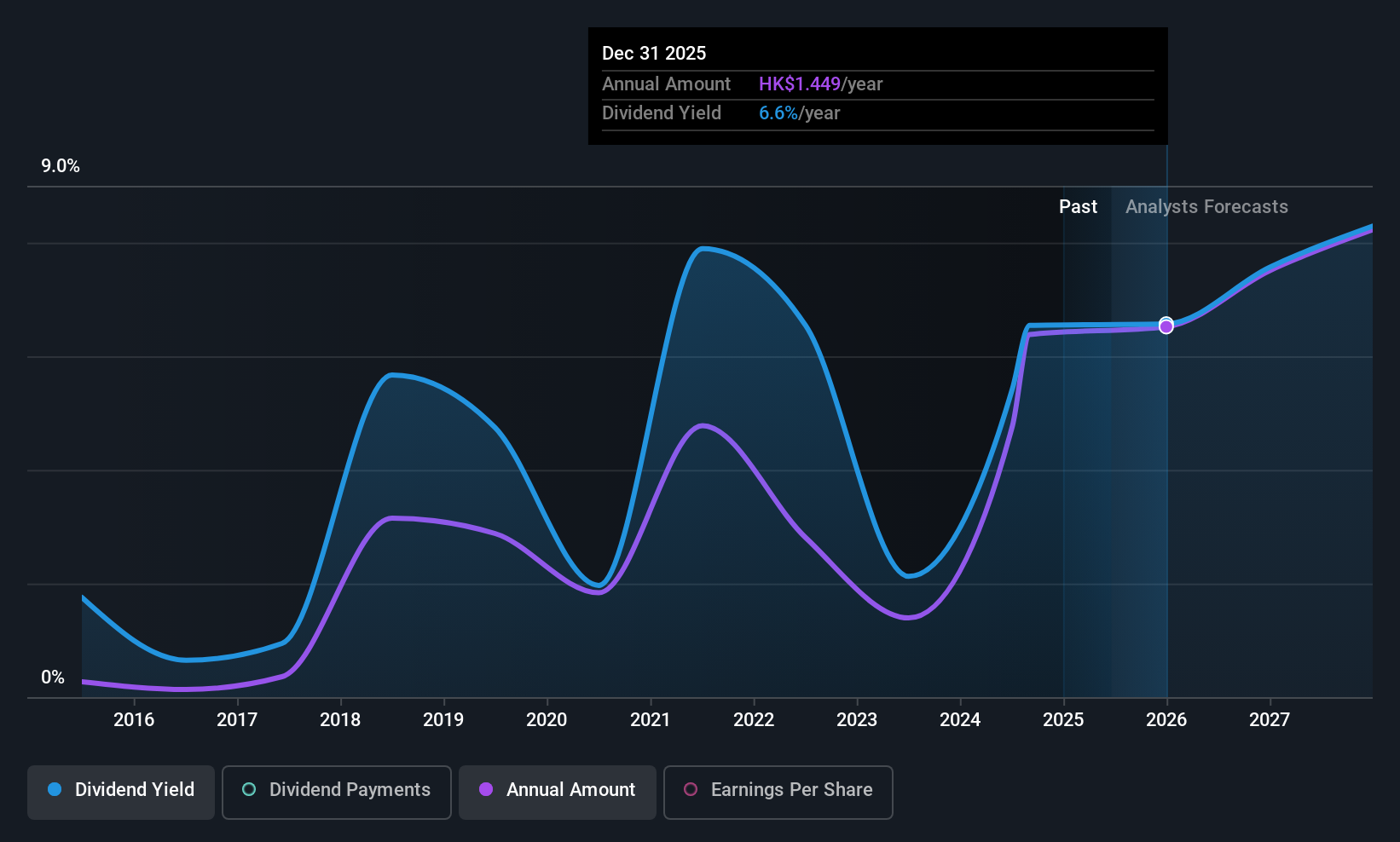Screen dimensions: 1400x842
Task: Toggle the Annual Amount series
Action: click(558, 792)
